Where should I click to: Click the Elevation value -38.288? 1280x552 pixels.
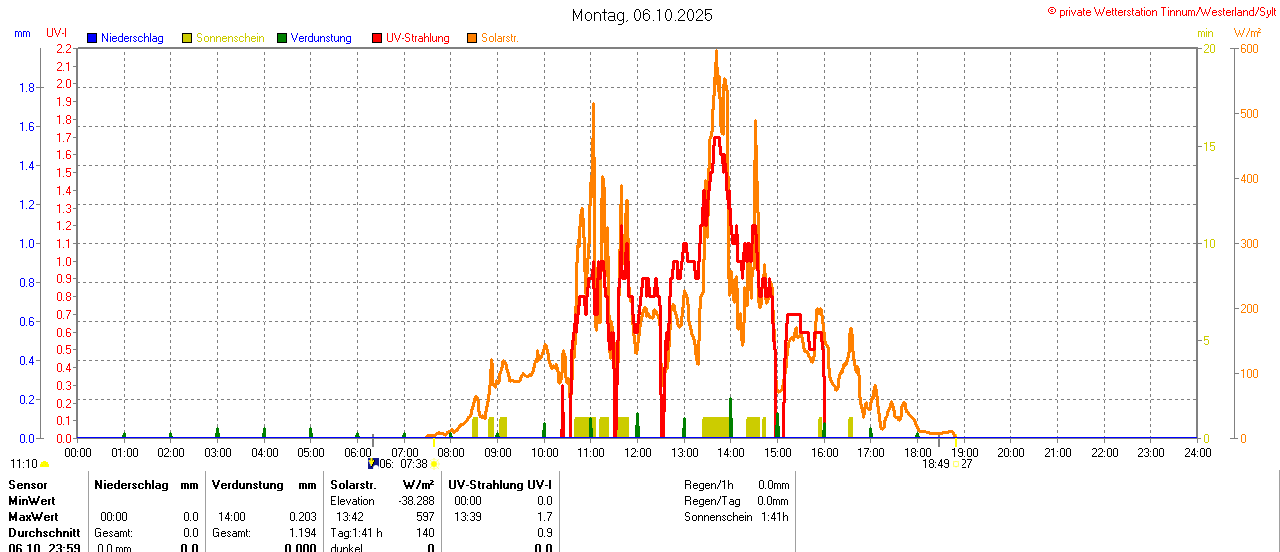(x=417, y=501)
